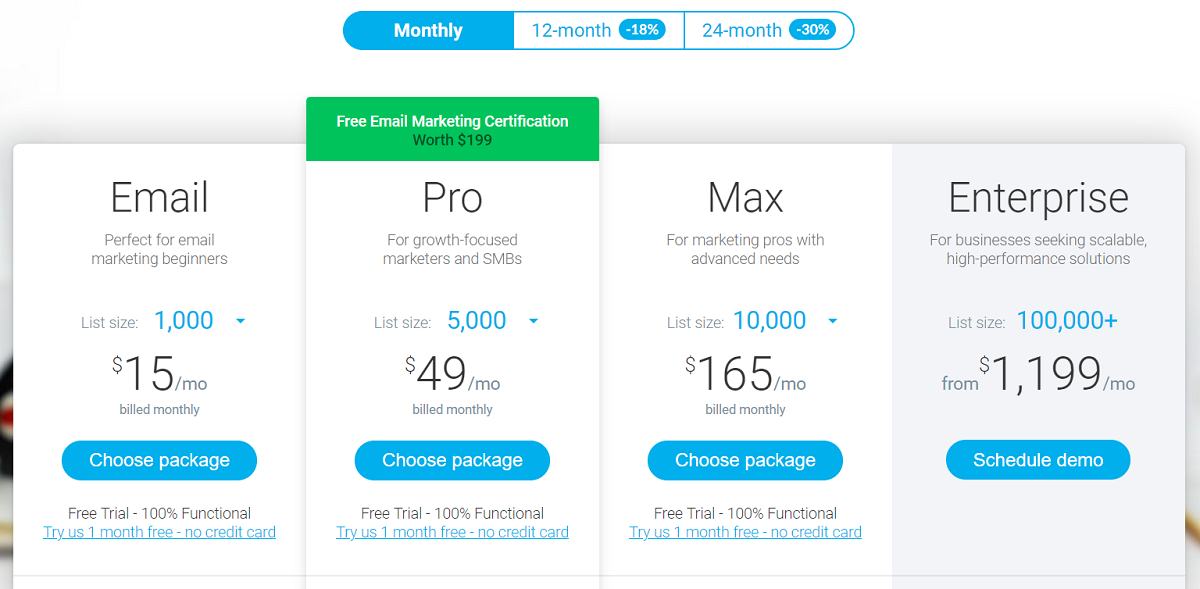This screenshot has width=1200, height=589.
Task: Schedule demo for Enterprise plan
Action: [x=1038, y=460]
